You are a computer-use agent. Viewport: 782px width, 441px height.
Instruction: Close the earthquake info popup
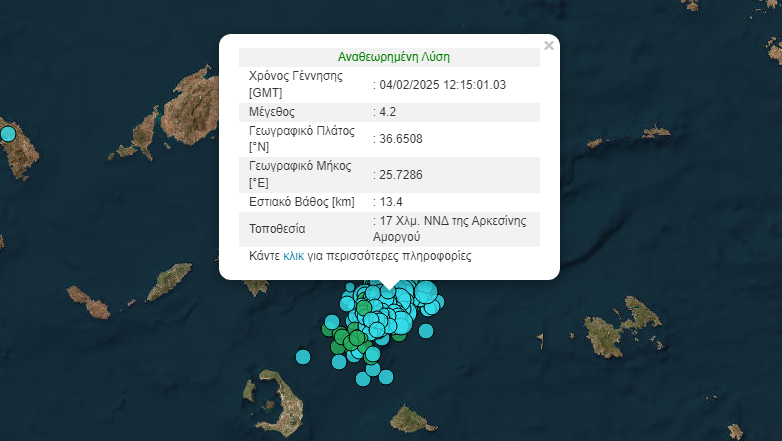(548, 45)
